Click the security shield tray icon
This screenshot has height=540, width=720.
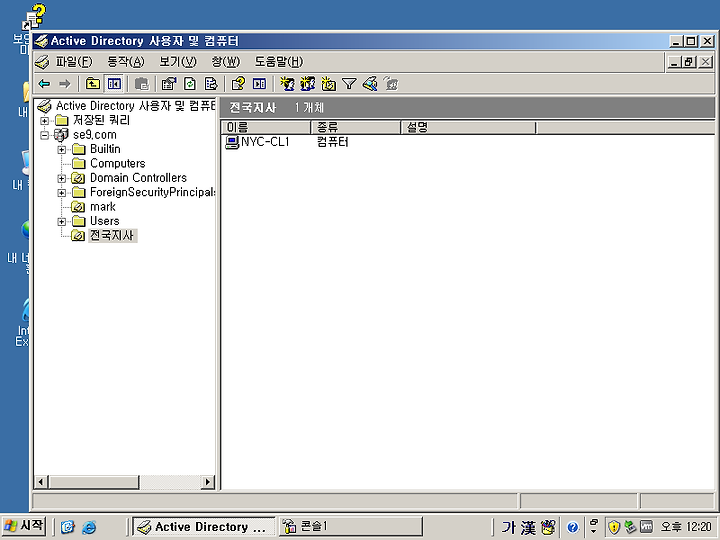pyautogui.click(x=614, y=527)
